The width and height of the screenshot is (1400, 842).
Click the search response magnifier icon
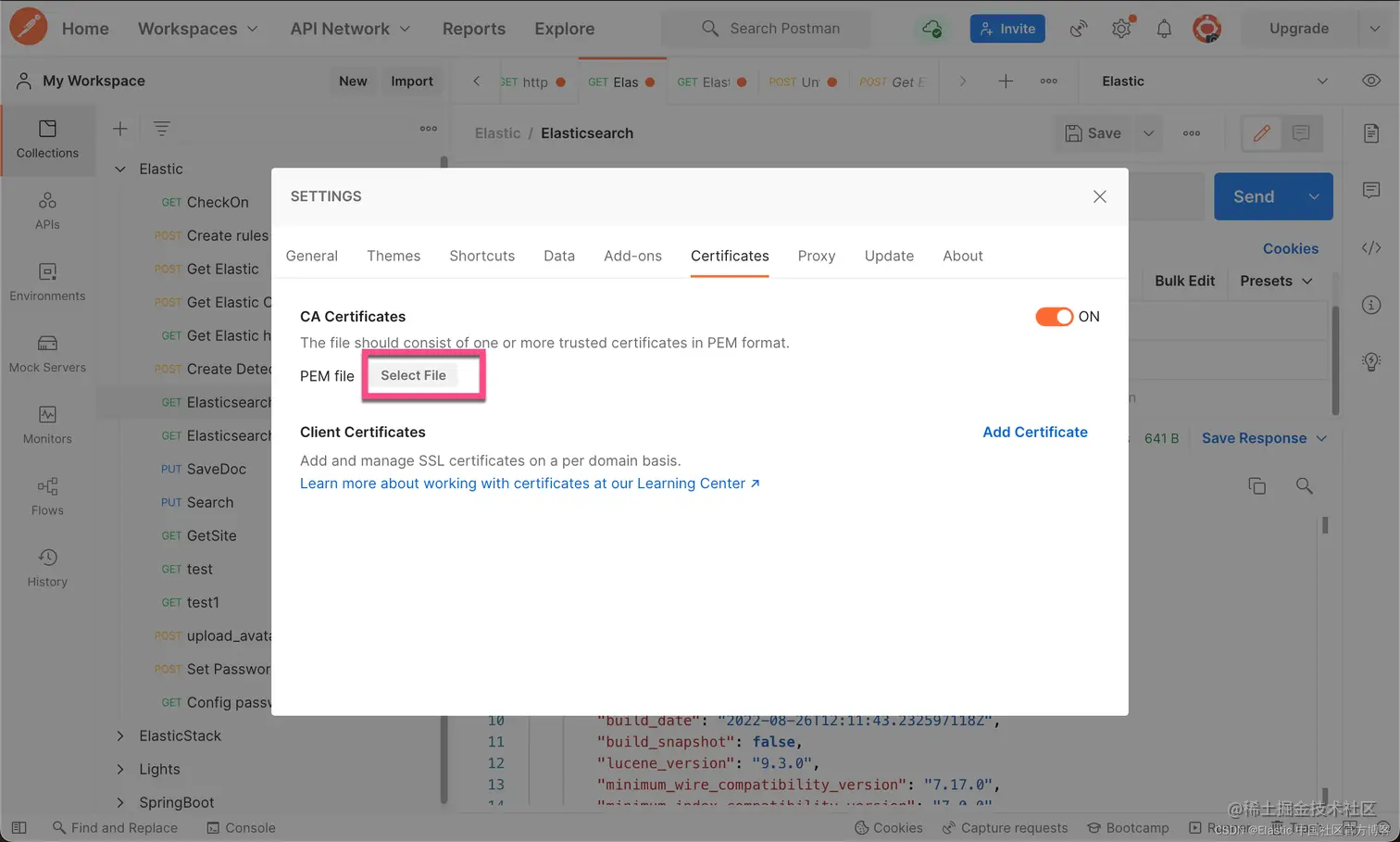pos(1305,485)
